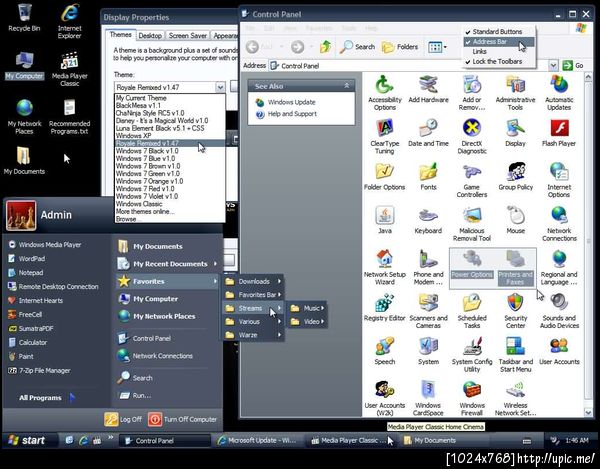Launch DirectX Diagnostic icon
This screenshot has width=600, height=469.
pos(471,137)
